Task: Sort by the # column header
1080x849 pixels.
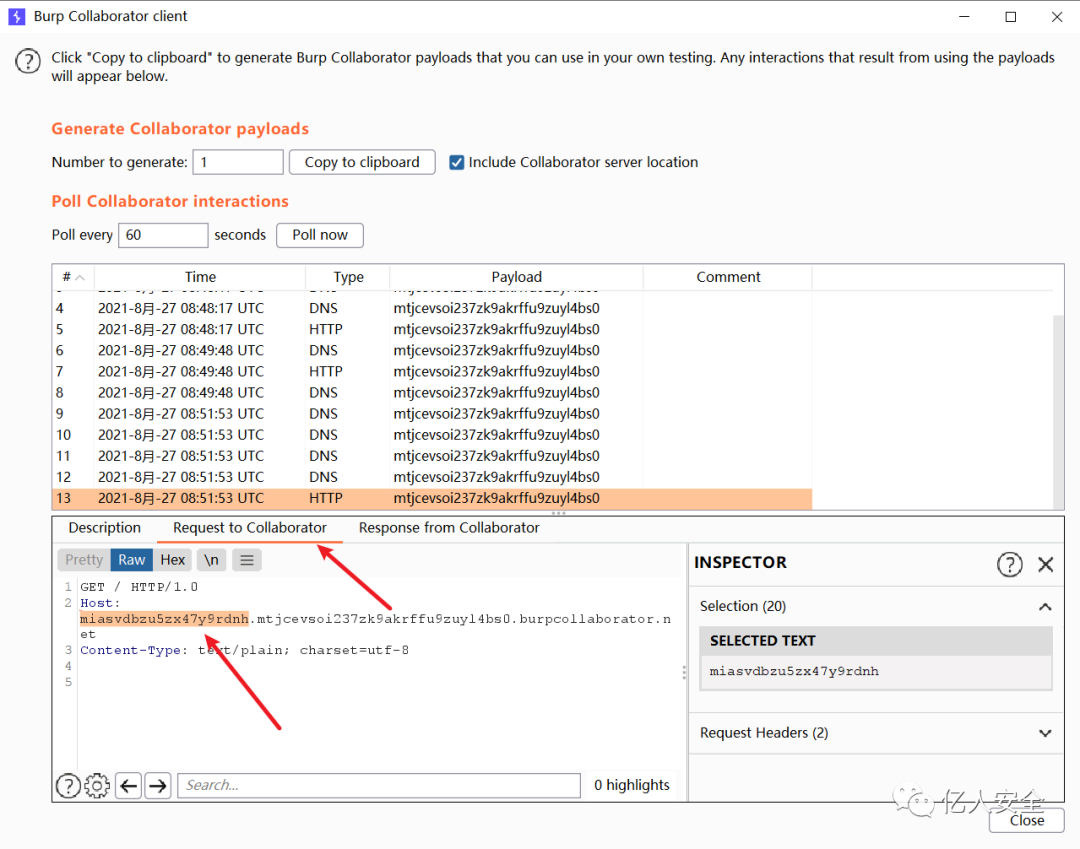Action: [73, 277]
